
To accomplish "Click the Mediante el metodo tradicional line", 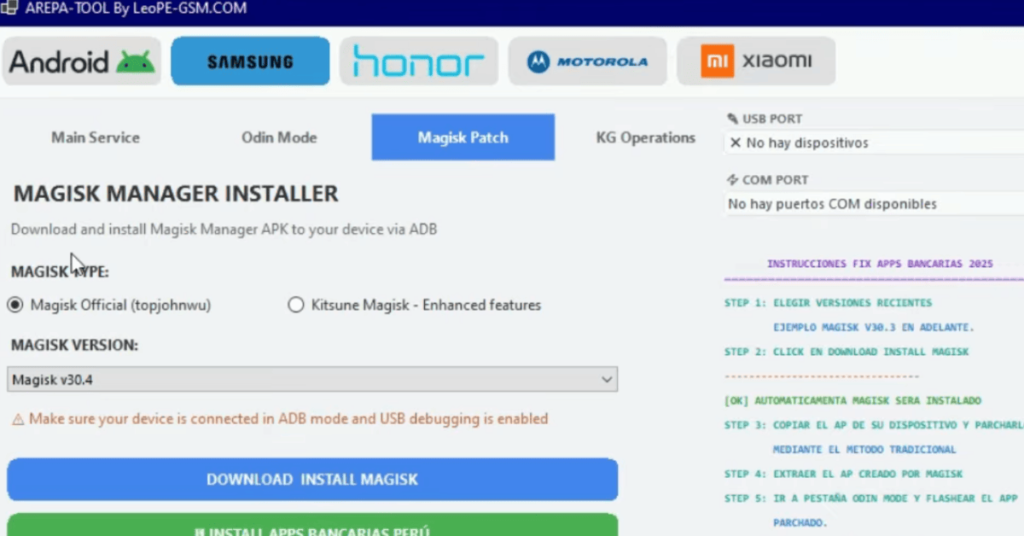I will click(x=864, y=450).
